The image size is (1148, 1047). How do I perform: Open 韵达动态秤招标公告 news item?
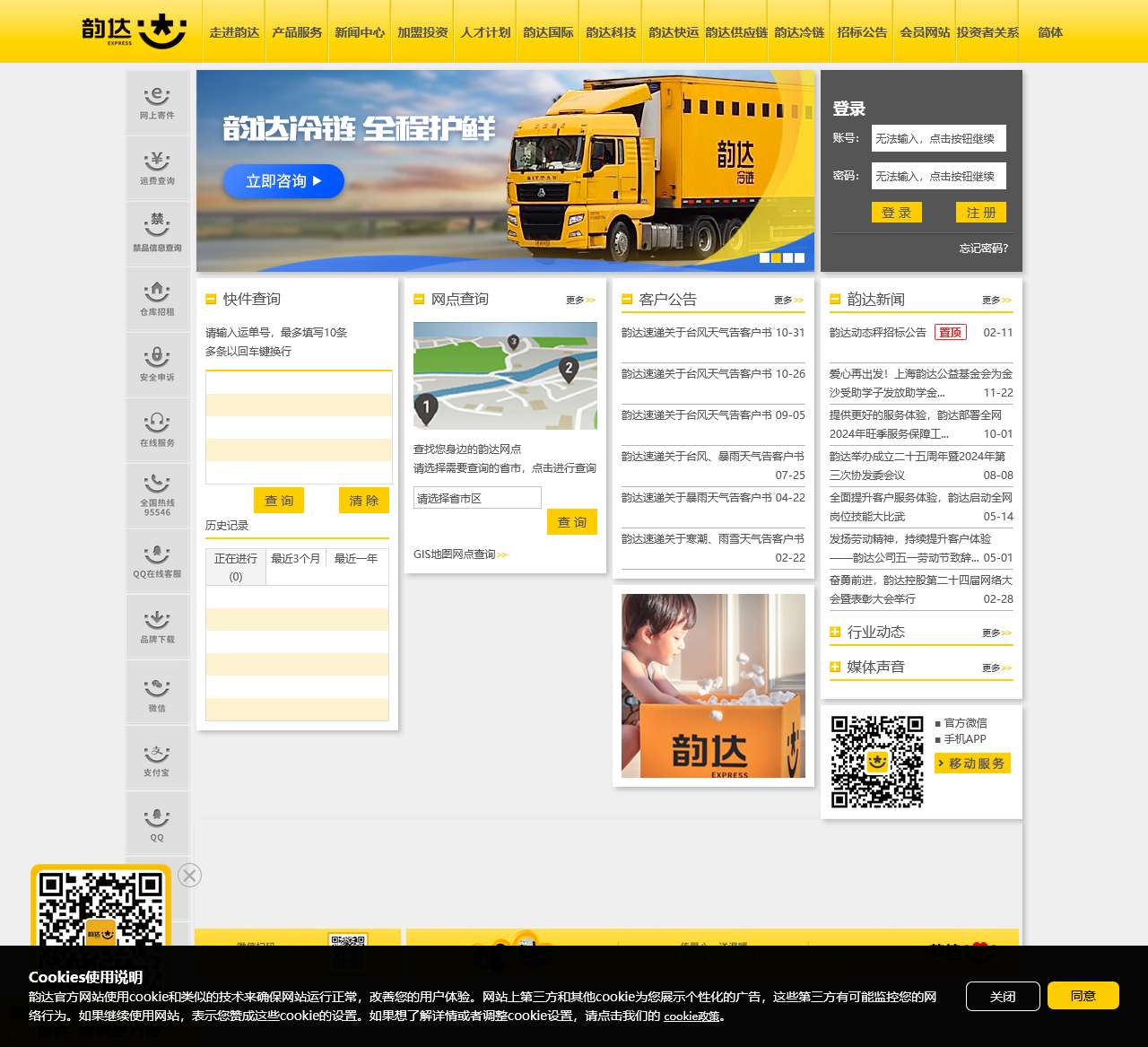tap(878, 332)
